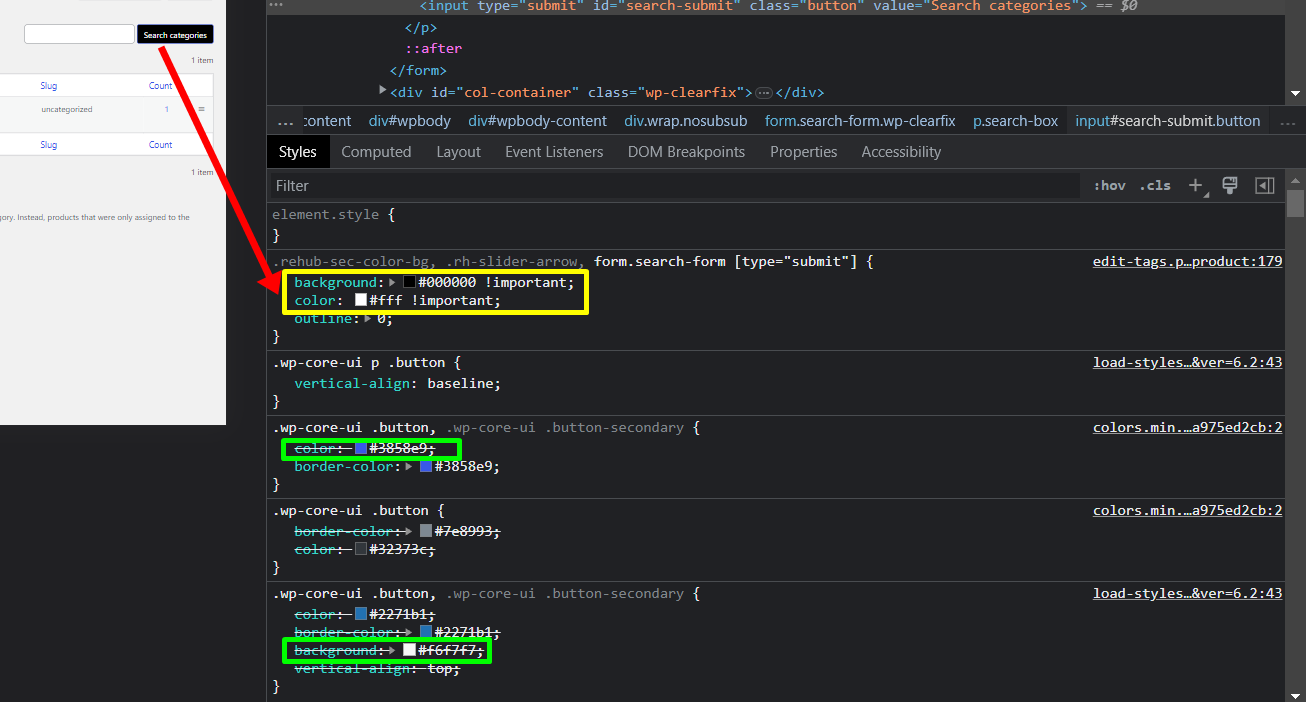The width and height of the screenshot is (1306, 702).
Task: Open load-styles source link for #2271b1 rule
Action: tap(1187, 593)
